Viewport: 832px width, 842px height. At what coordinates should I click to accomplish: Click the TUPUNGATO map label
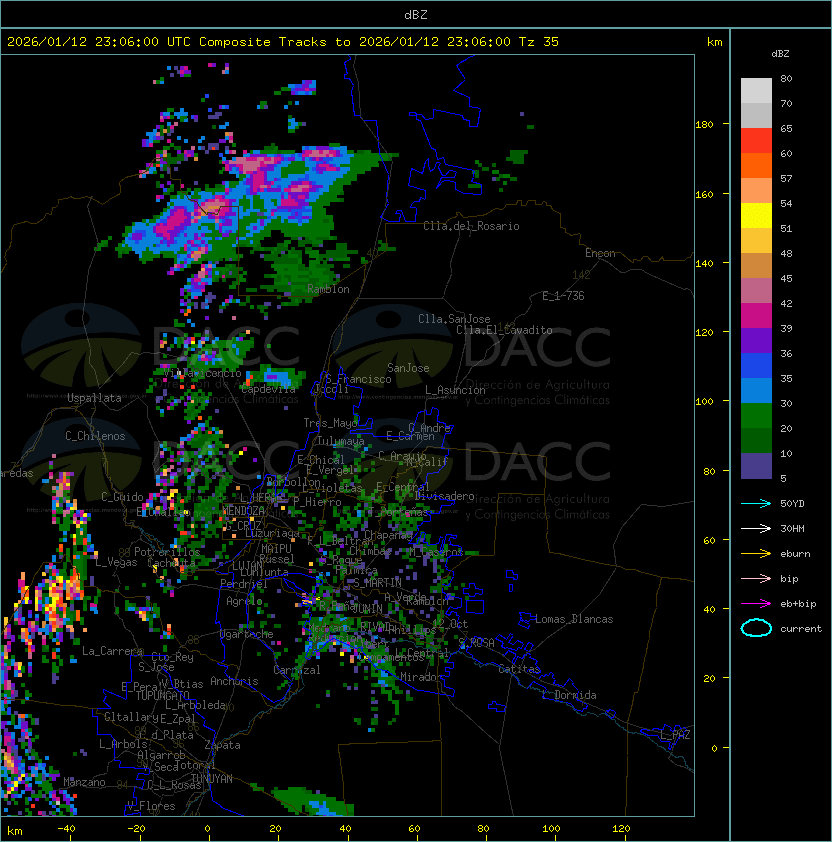[x=162, y=695]
